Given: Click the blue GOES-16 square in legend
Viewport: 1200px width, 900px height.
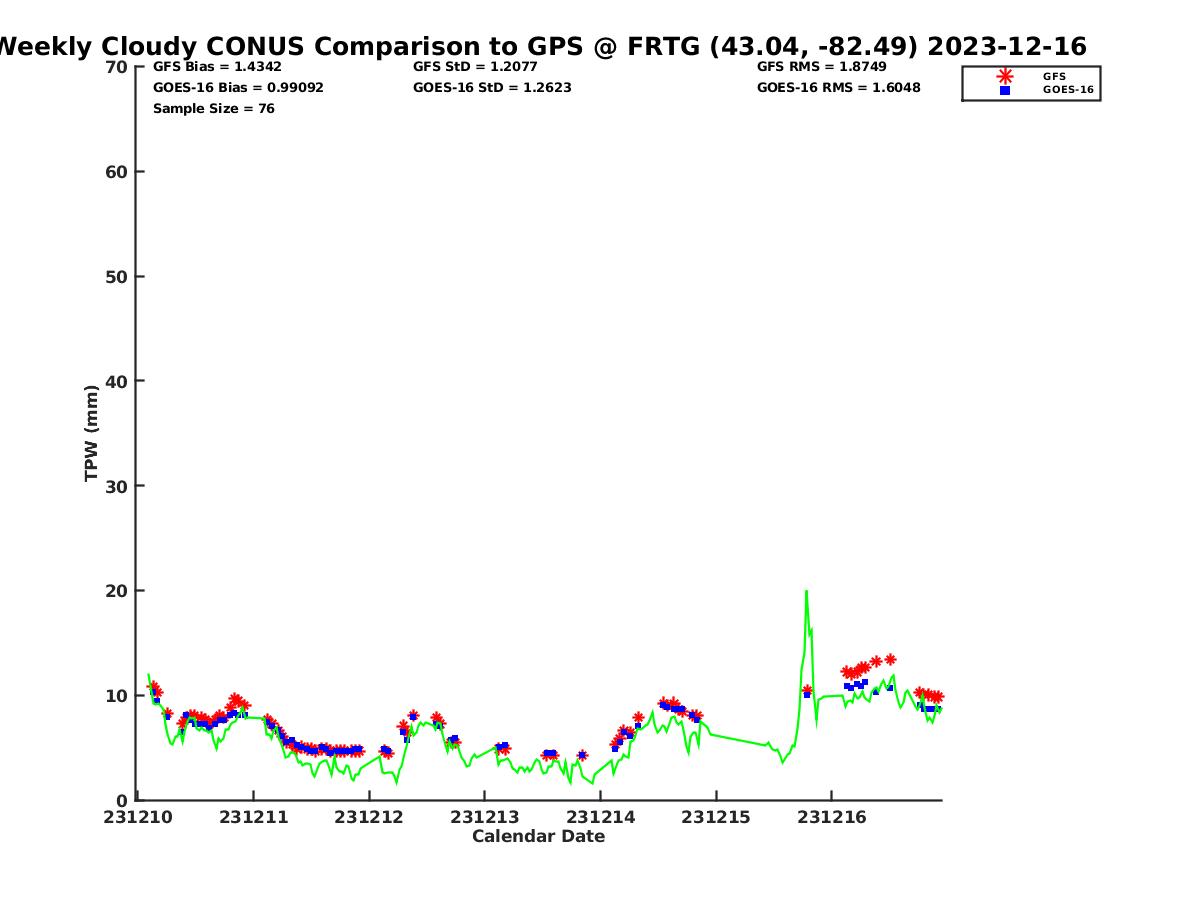Looking at the screenshot, I should click(x=1004, y=90).
